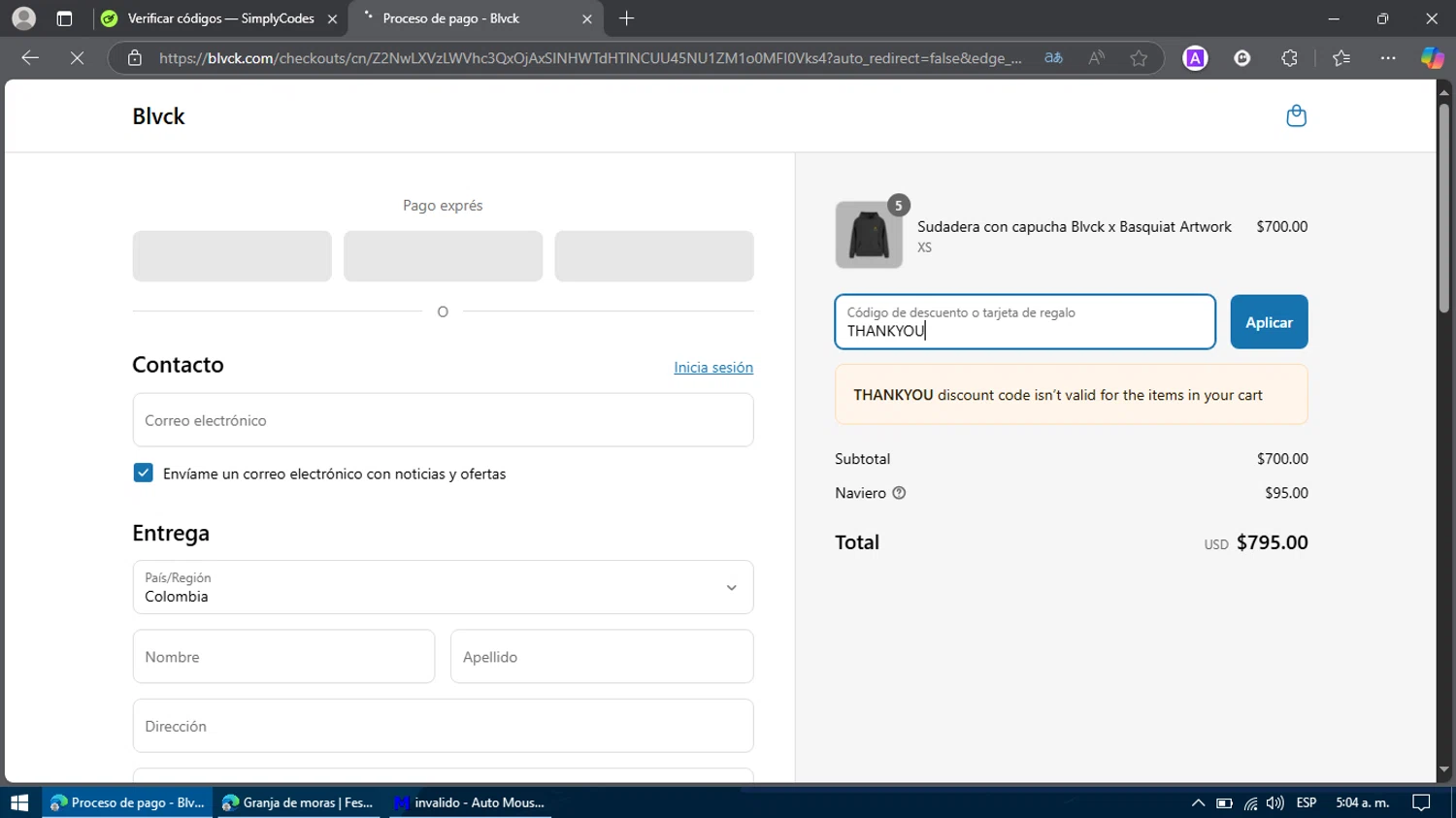Open a new browser tab

tap(627, 18)
